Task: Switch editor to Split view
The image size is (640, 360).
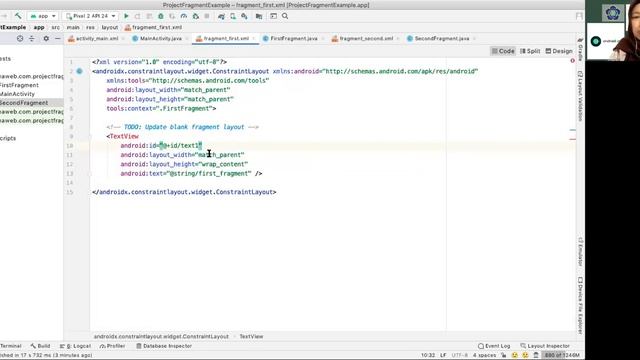Action: (x=530, y=51)
